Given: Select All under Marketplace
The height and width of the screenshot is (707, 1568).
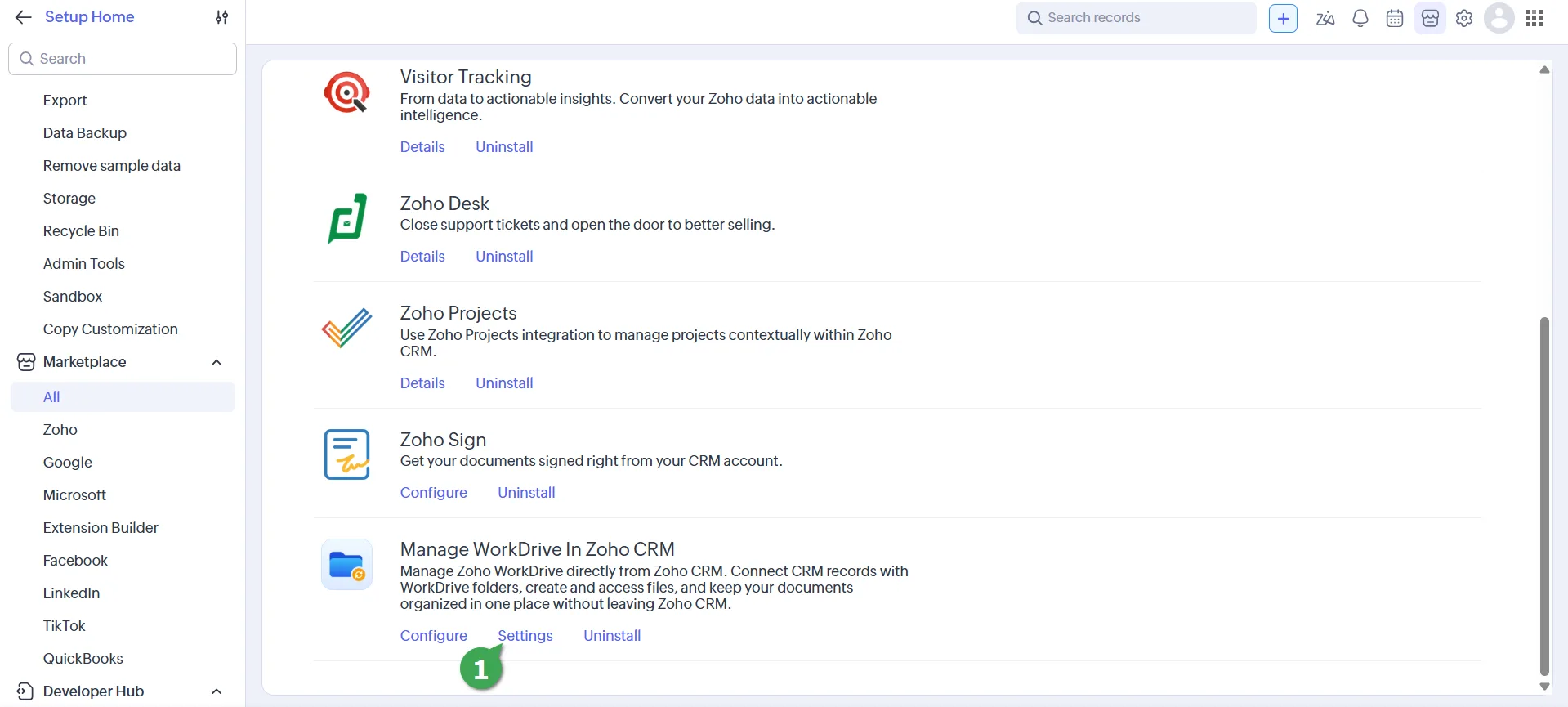Looking at the screenshot, I should click(x=123, y=397).
